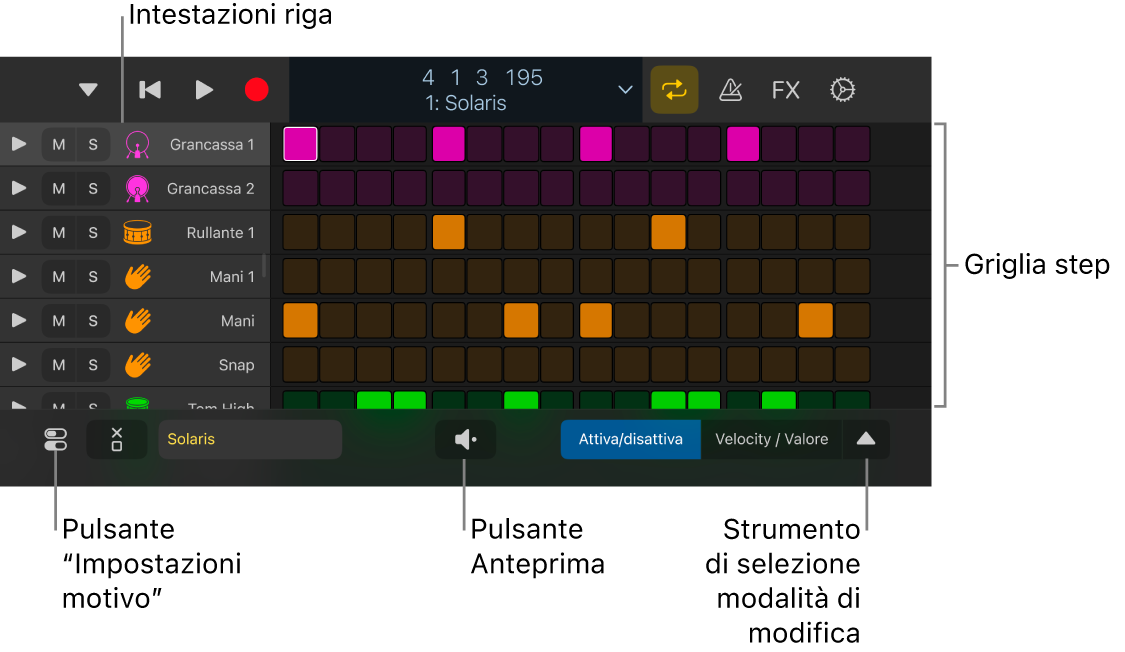Click the velocity speaker icon
1125x652 pixels.
(x=465, y=438)
